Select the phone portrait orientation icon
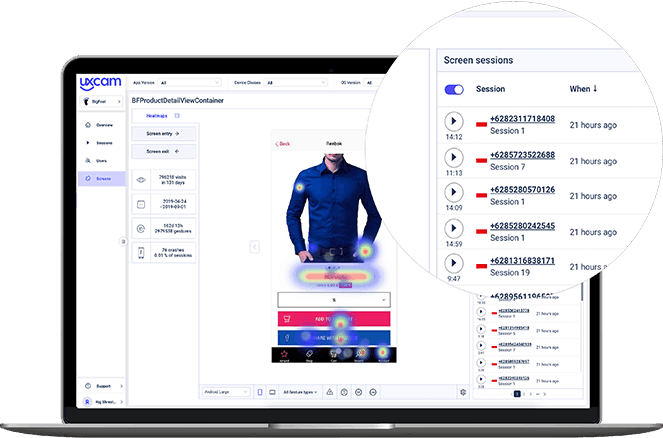 (259, 392)
